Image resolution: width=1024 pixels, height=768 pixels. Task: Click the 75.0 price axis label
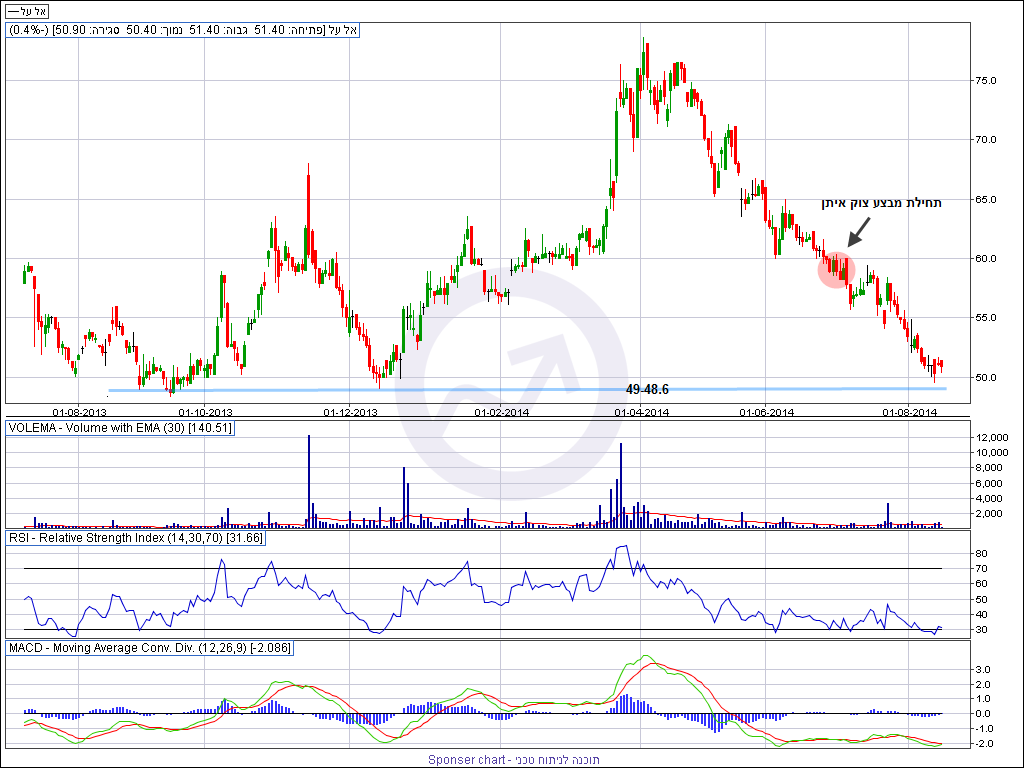point(987,80)
